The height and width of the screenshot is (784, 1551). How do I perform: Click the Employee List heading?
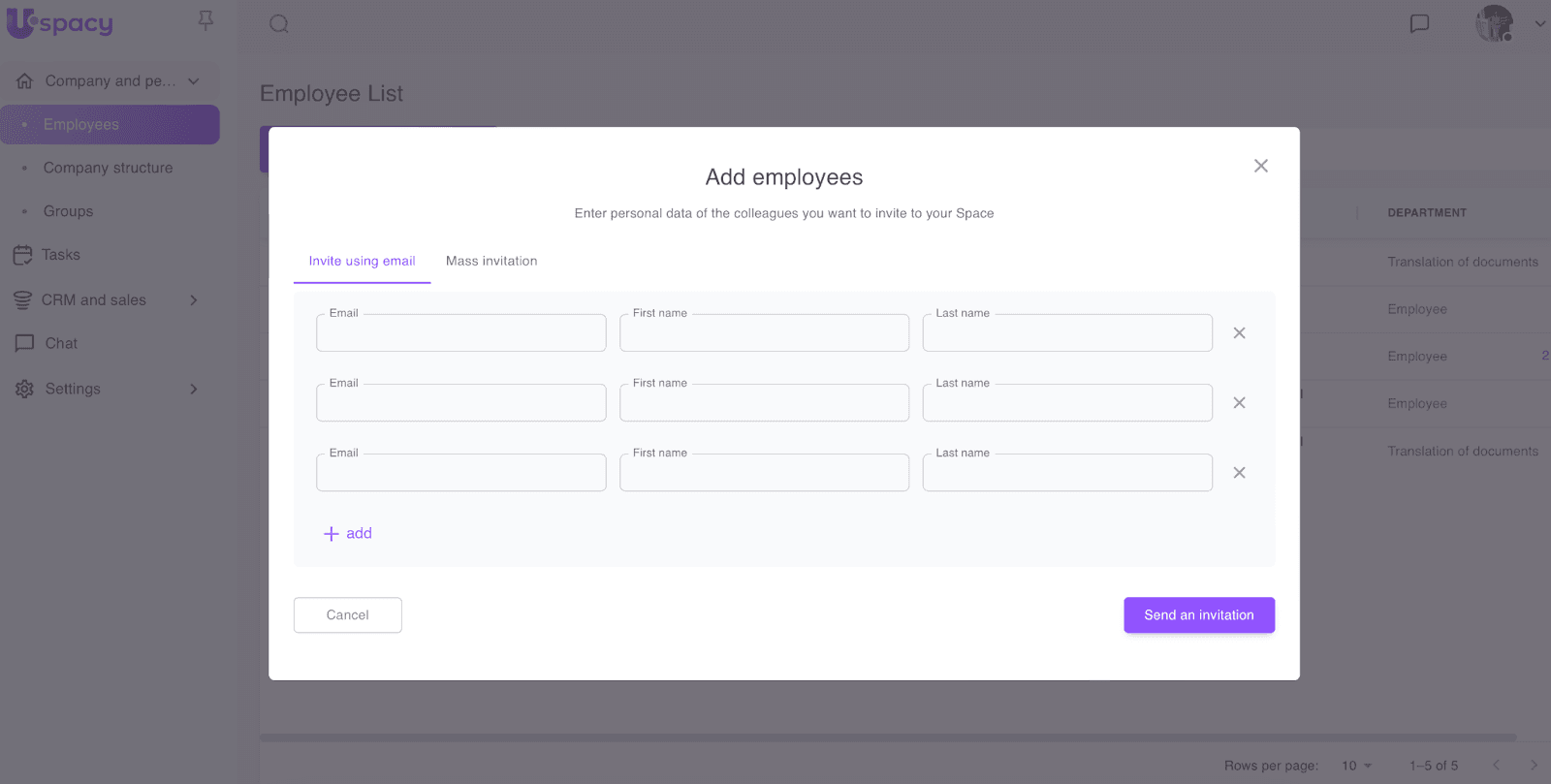(x=332, y=94)
